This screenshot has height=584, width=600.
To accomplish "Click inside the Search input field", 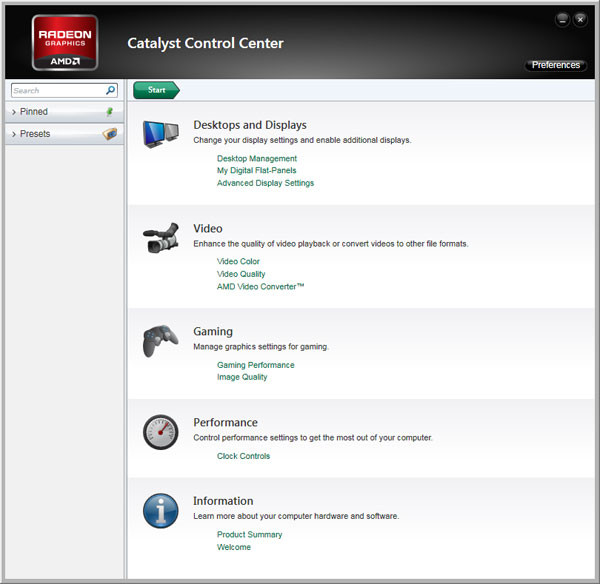I will point(55,90).
